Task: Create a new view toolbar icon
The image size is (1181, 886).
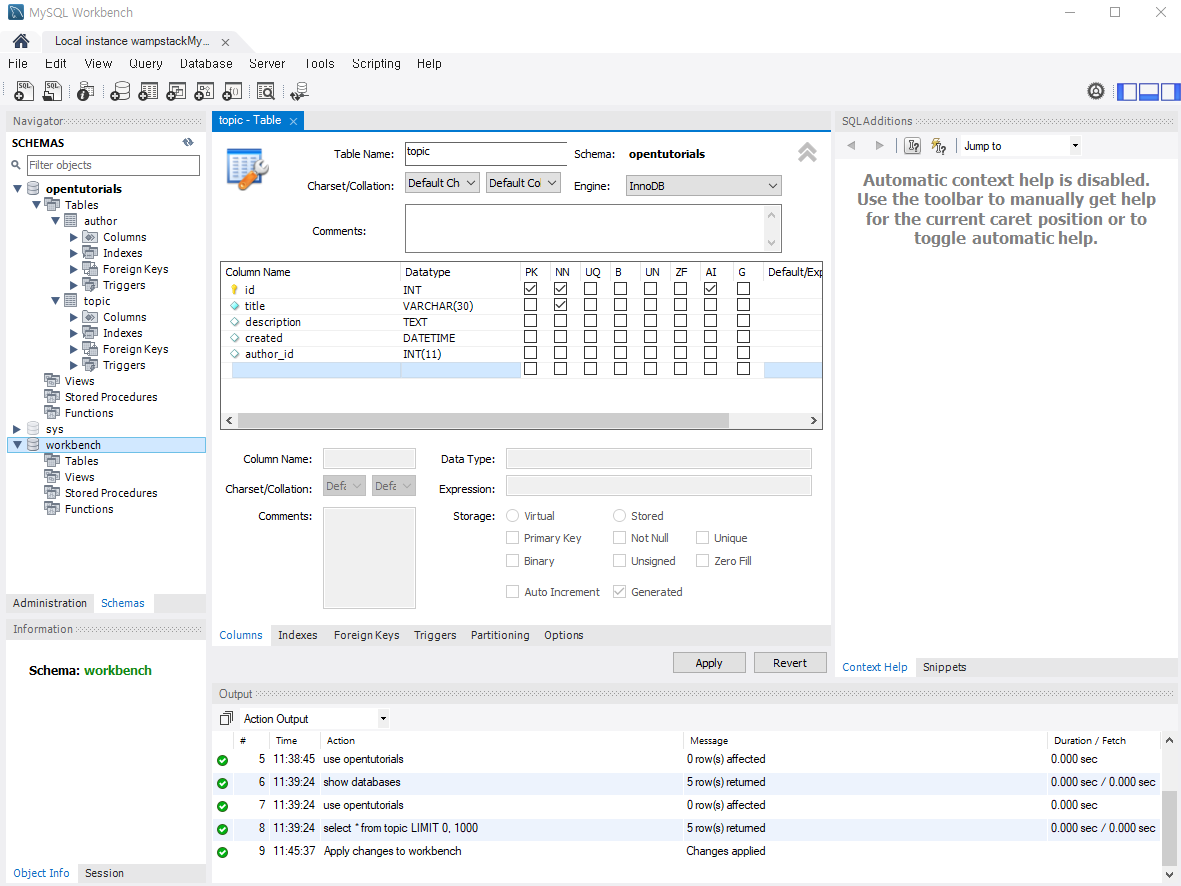Action: point(176,91)
